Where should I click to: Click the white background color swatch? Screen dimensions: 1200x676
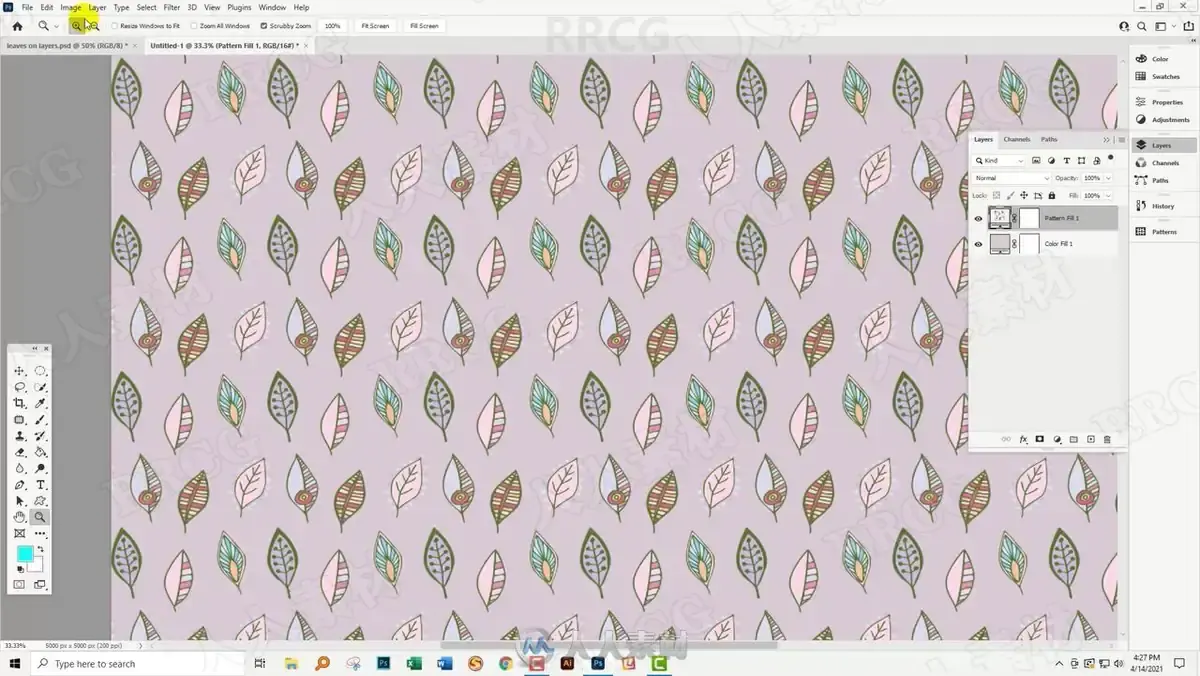click(x=38, y=564)
